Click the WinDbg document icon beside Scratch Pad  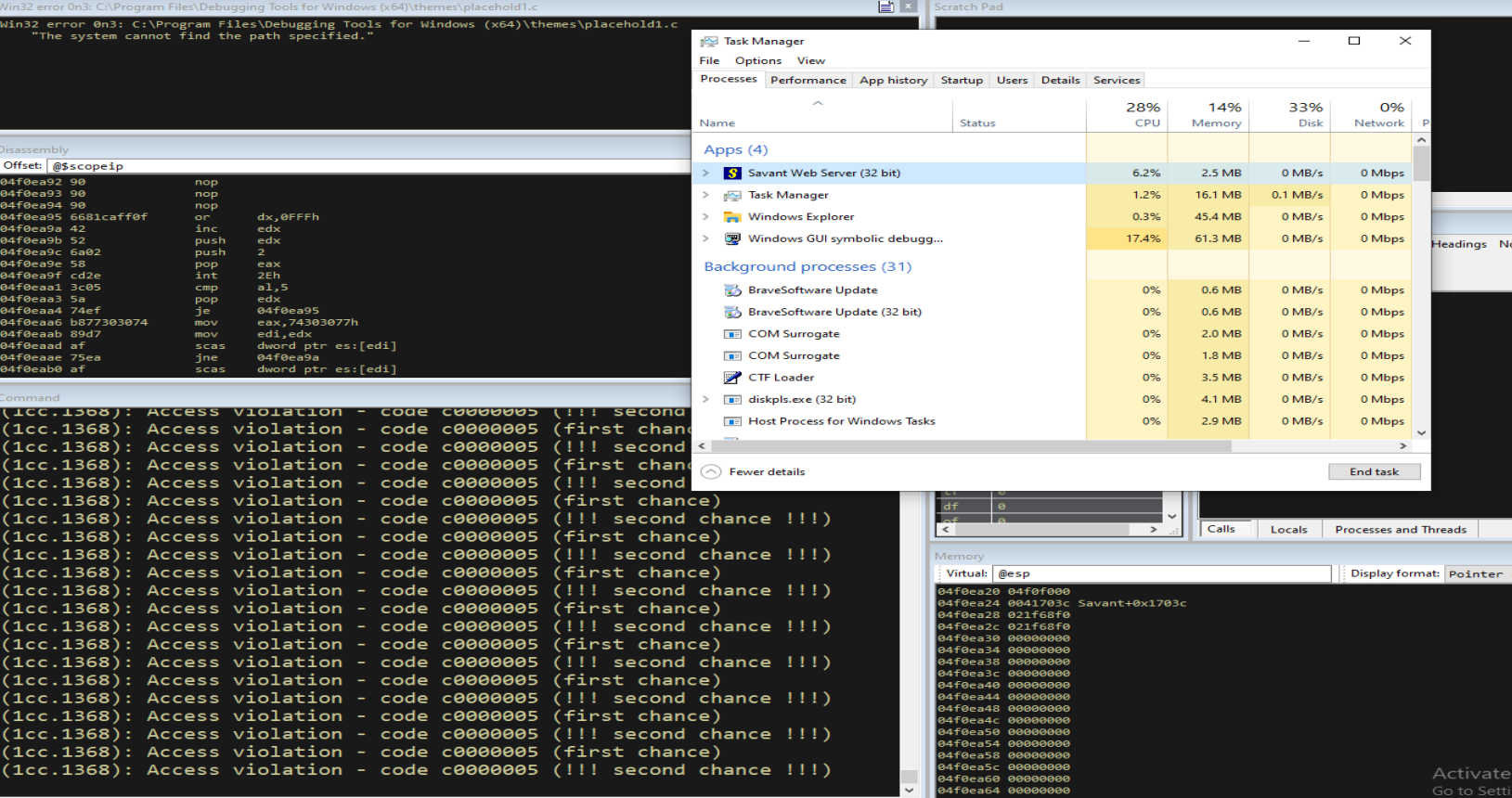pyautogui.click(x=886, y=6)
